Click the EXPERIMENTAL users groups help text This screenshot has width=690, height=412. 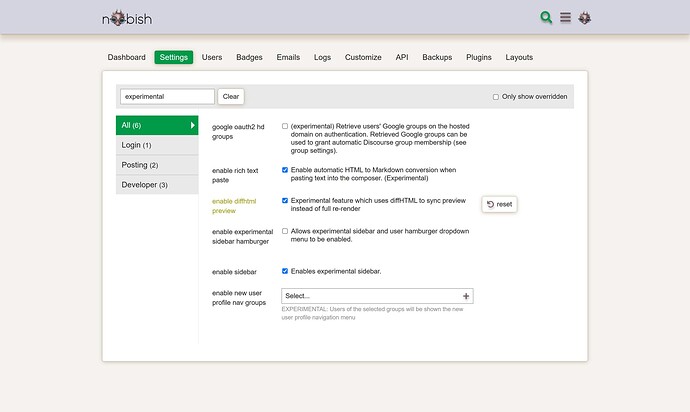point(372,313)
